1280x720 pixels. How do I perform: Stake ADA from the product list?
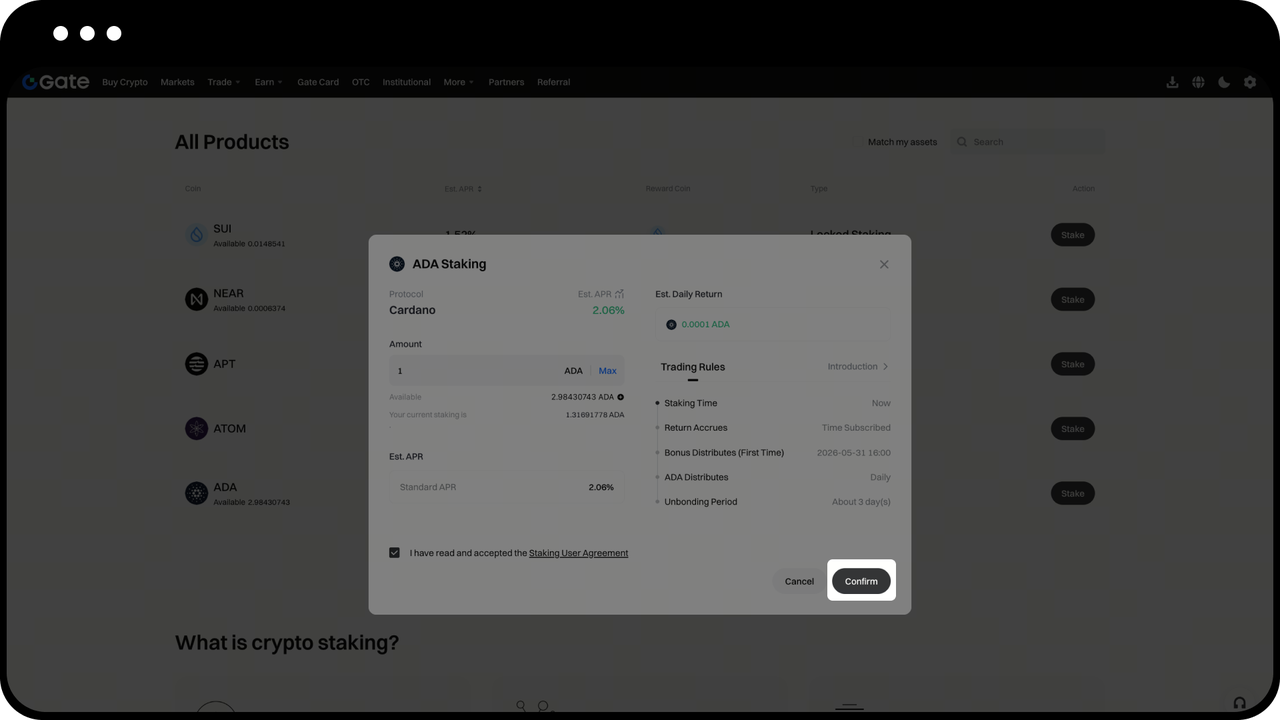1073,493
